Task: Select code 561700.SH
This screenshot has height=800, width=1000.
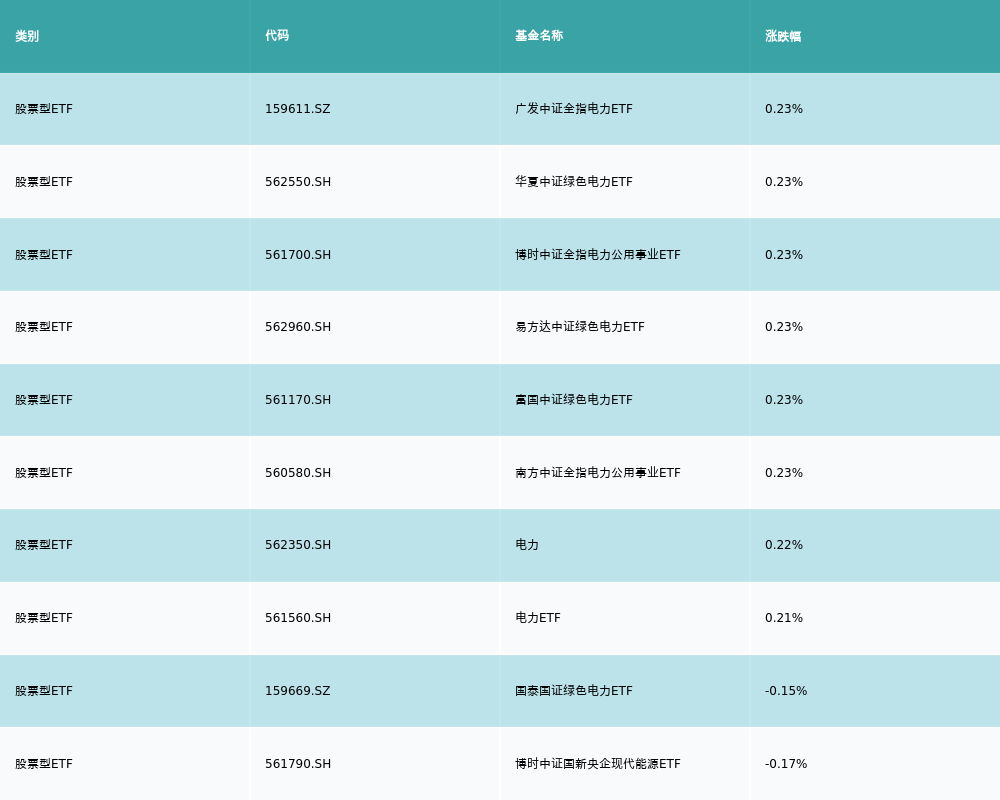Action: coord(298,255)
